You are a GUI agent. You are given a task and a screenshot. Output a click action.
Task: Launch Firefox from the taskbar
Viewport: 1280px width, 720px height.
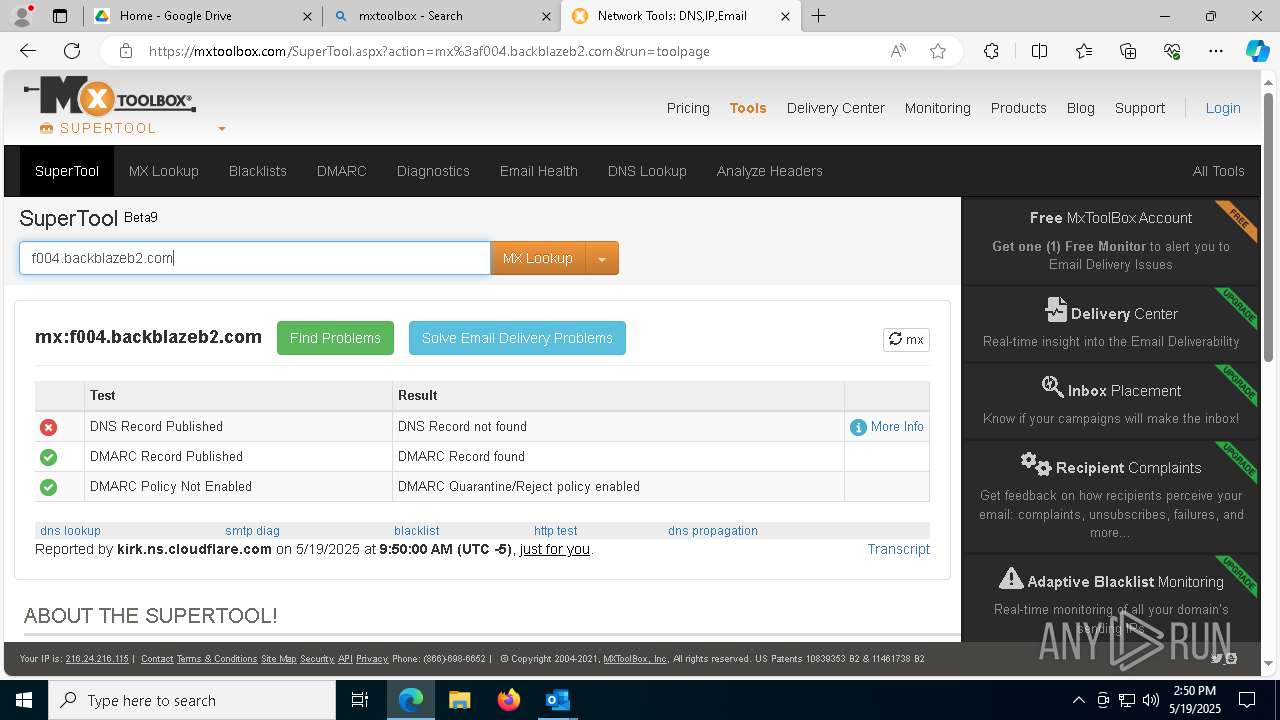point(509,700)
